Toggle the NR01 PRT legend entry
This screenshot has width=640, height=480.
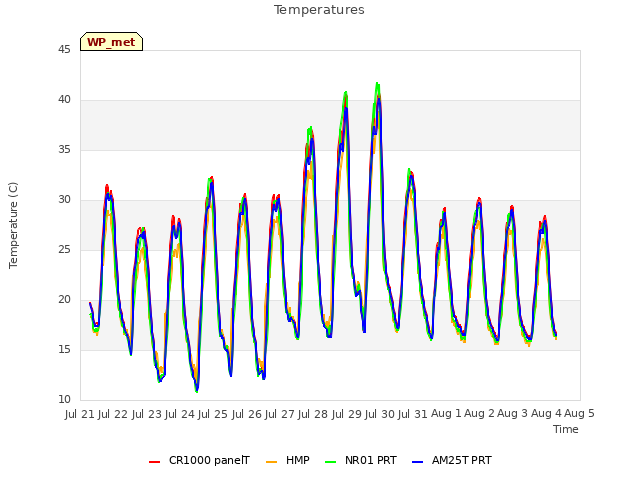(x=361, y=460)
